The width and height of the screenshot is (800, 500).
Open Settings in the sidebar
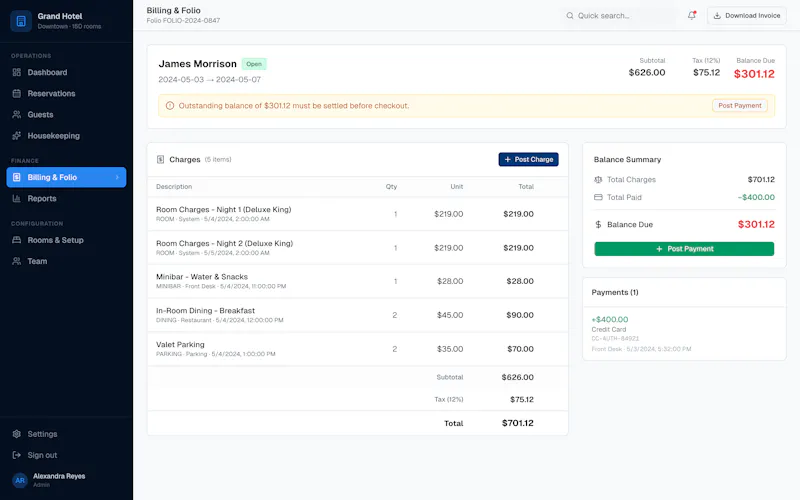pos(66,434)
